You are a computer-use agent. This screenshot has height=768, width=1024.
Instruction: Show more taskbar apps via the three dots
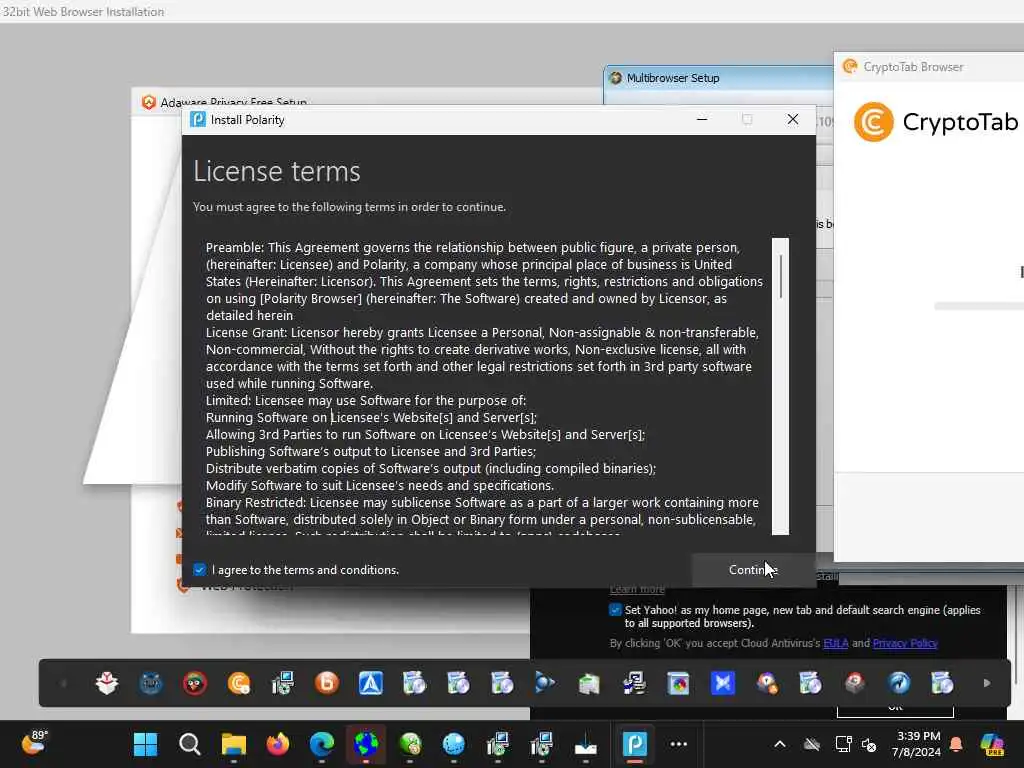tap(679, 744)
